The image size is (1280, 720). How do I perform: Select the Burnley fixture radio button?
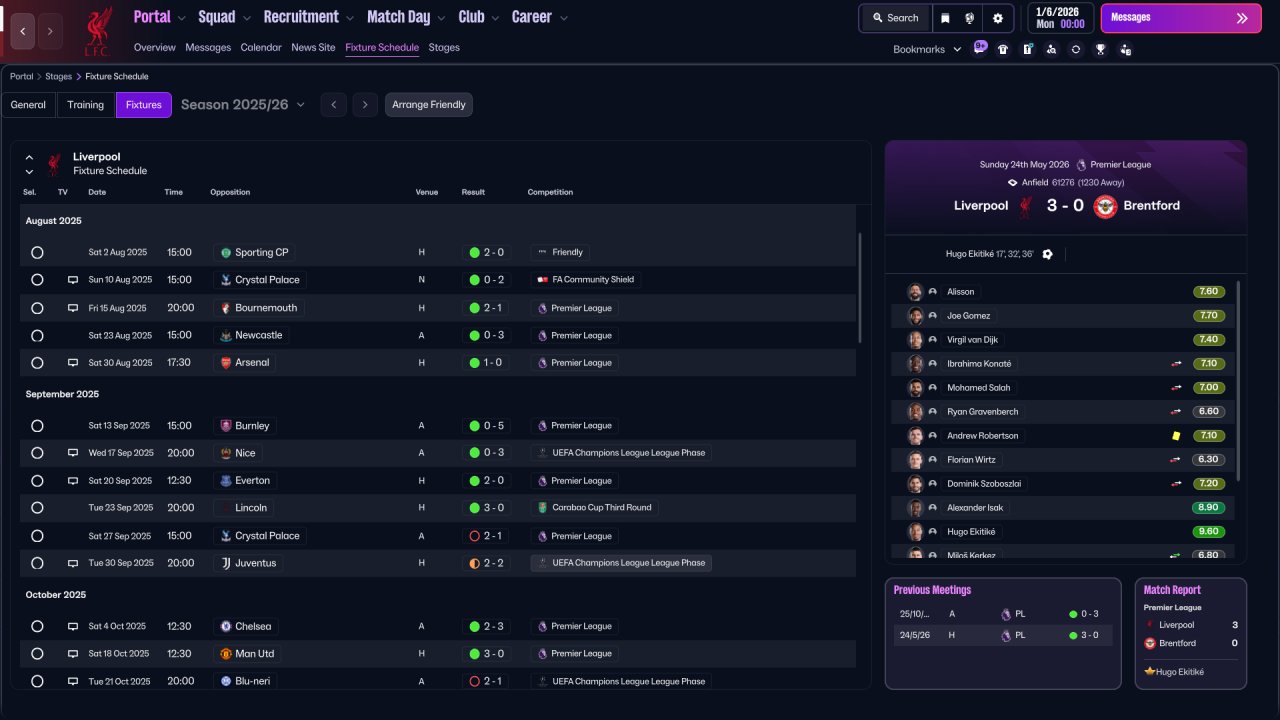pyautogui.click(x=37, y=426)
